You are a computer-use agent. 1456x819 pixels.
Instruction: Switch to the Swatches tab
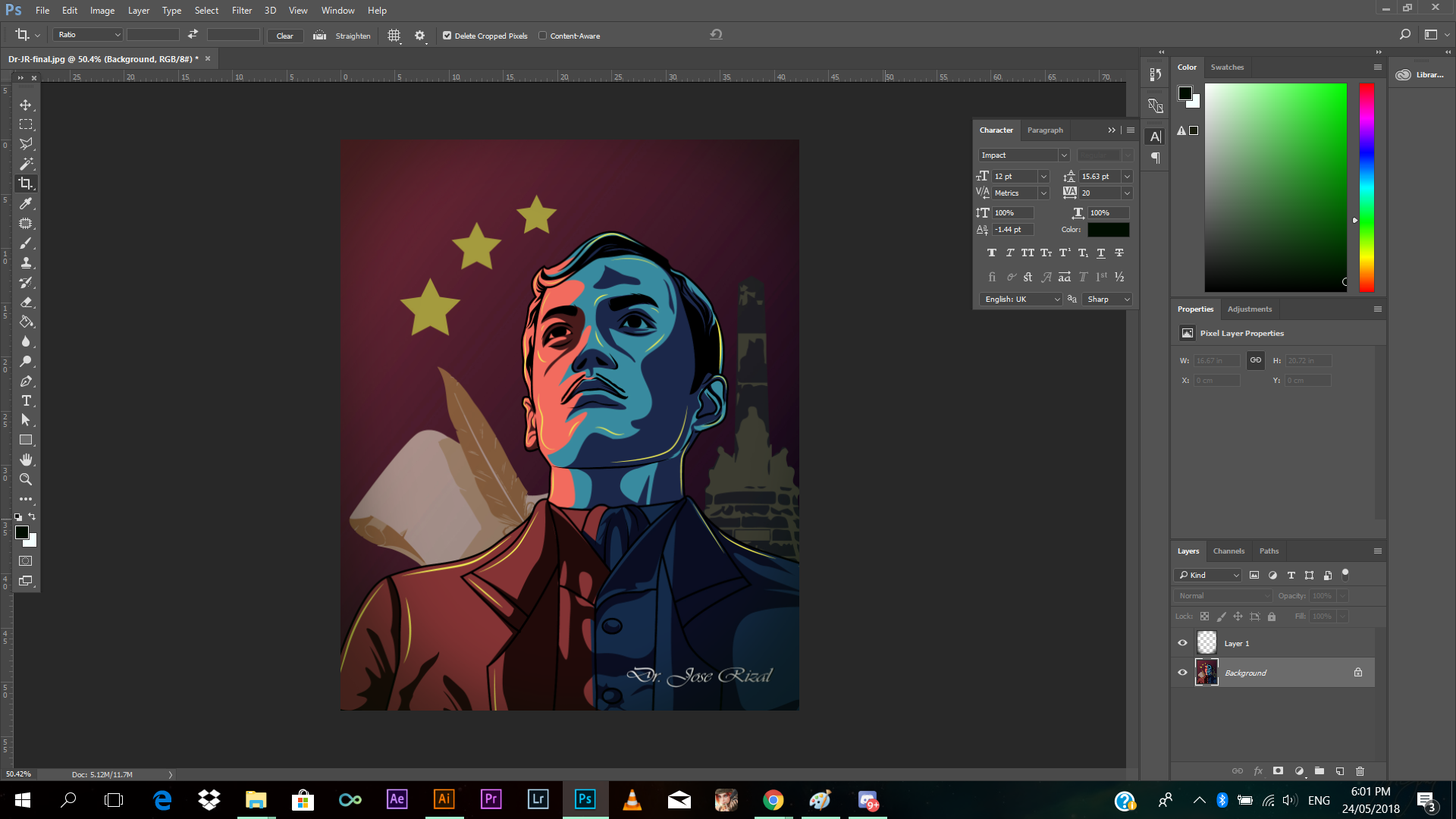coord(1227,67)
